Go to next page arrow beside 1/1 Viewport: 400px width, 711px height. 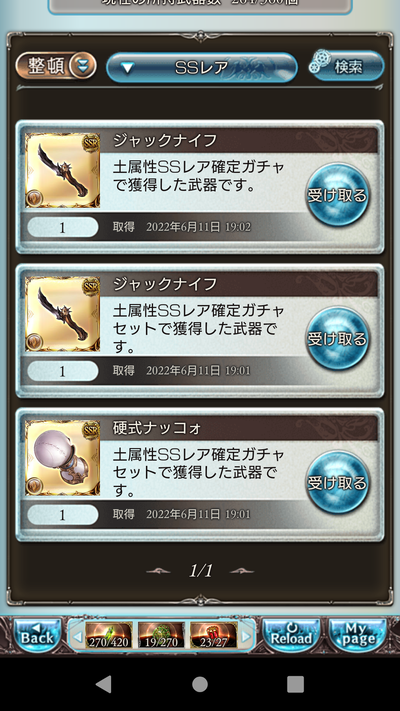point(242,571)
